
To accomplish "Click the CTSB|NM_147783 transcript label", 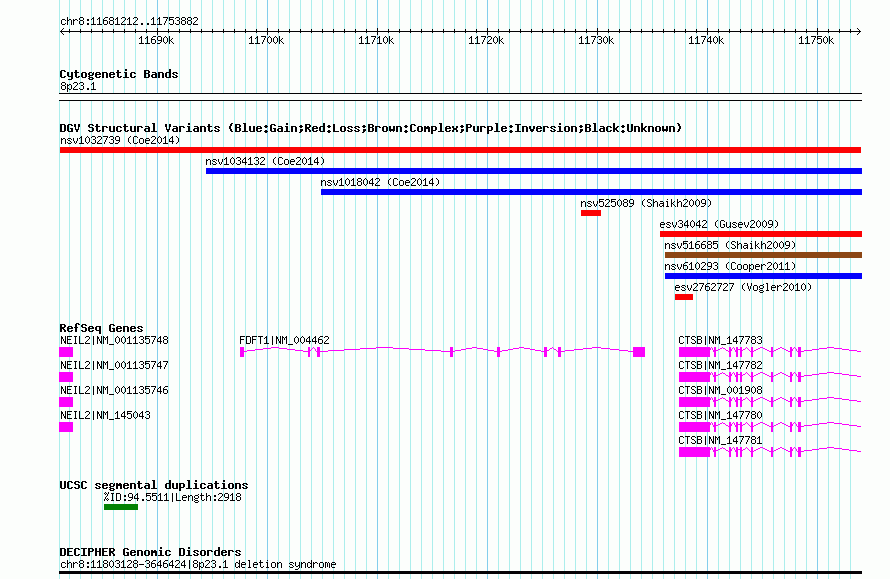I will (x=720, y=341).
